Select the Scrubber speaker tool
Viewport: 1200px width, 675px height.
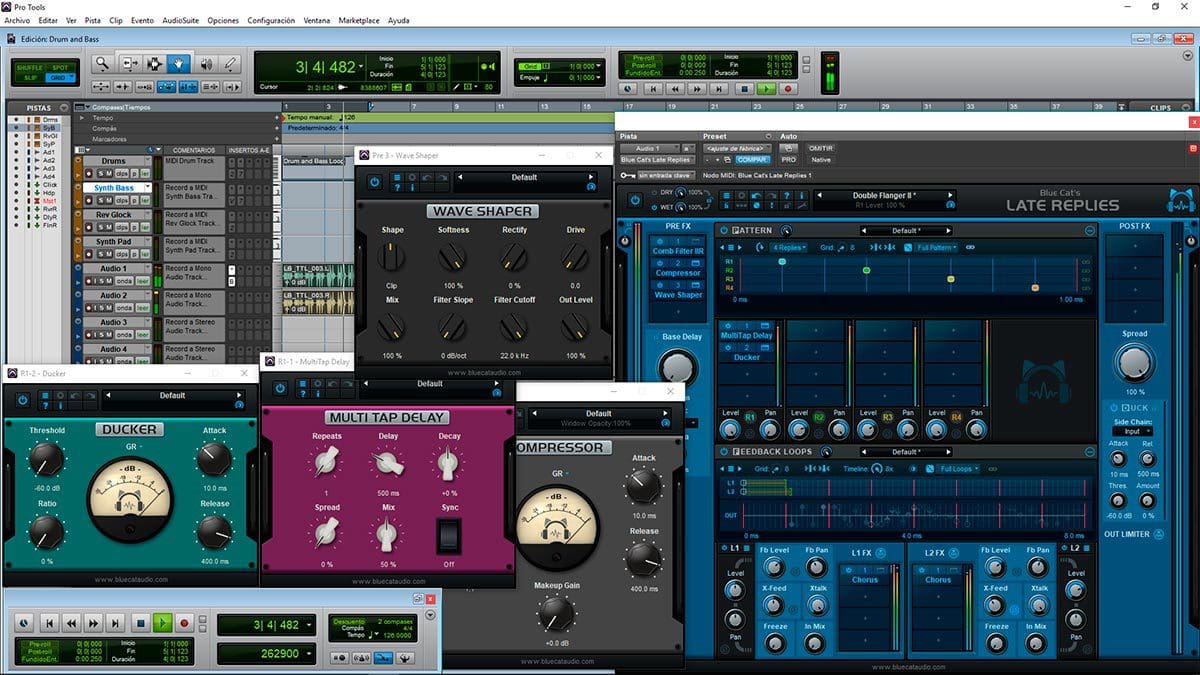206,63
